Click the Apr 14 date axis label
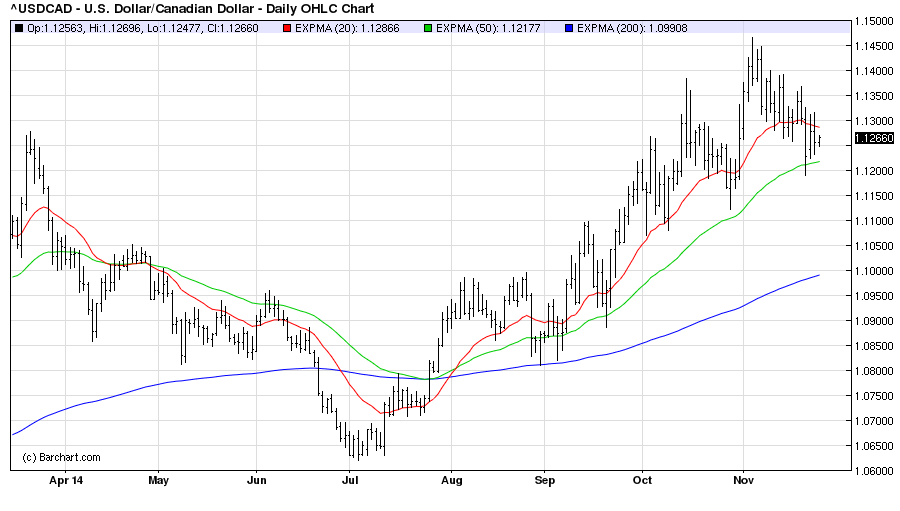The image size is (900, 511). click(x=64, y=480)
